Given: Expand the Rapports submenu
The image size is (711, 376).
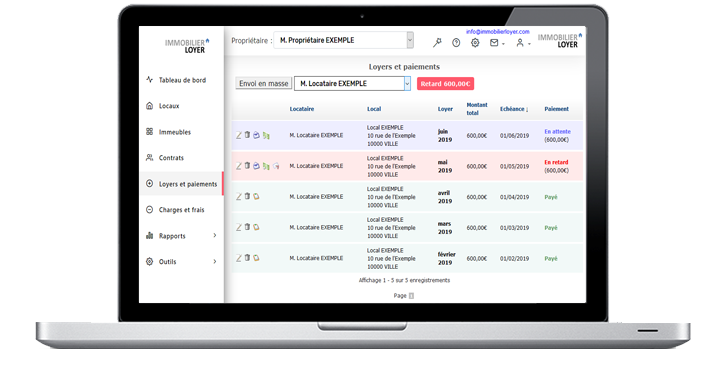Looking at the screenshot, I should pyautogui.click(x=215, y=235).
